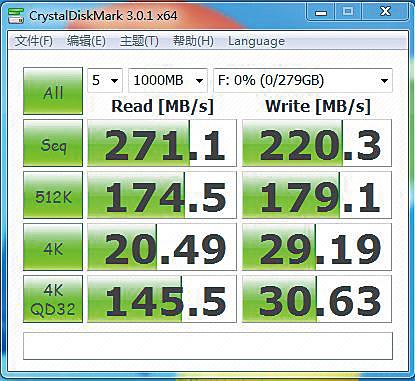Open the Language menu
The width and height of the screenshot is (415, 381).
256,41
